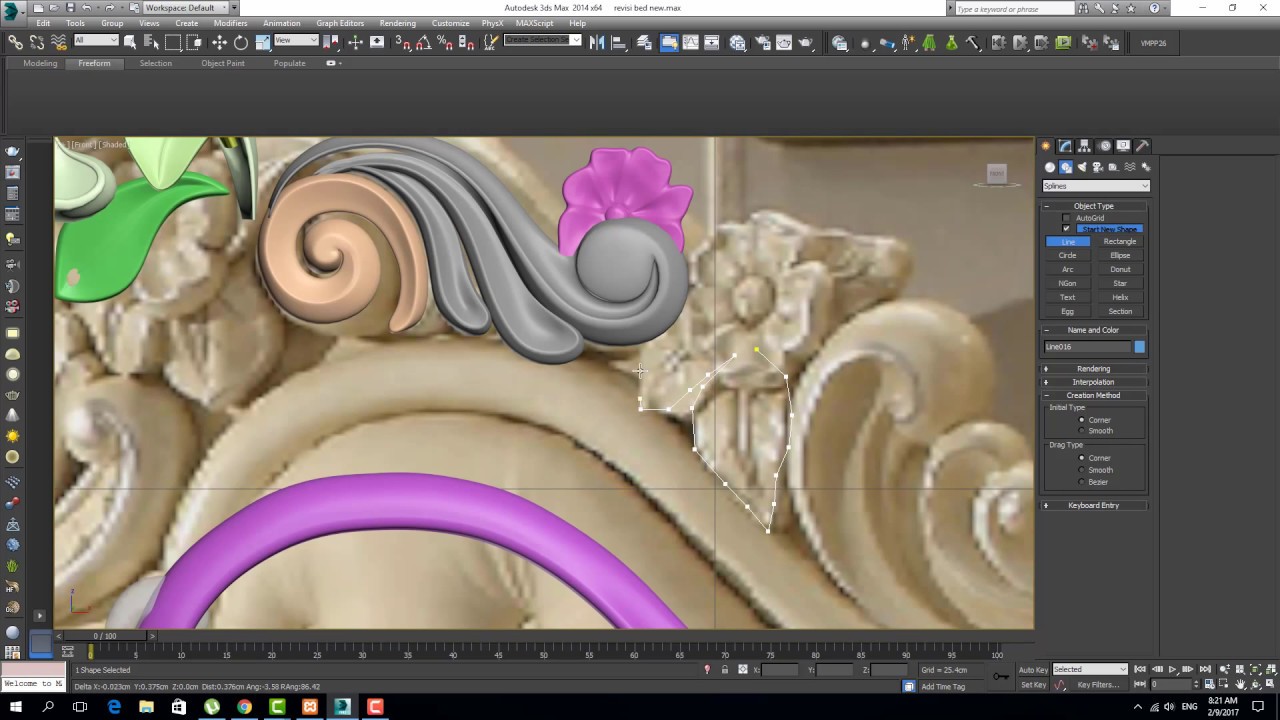Click the Circle spline button
Screen dimensions: 1280x720
1068,256
